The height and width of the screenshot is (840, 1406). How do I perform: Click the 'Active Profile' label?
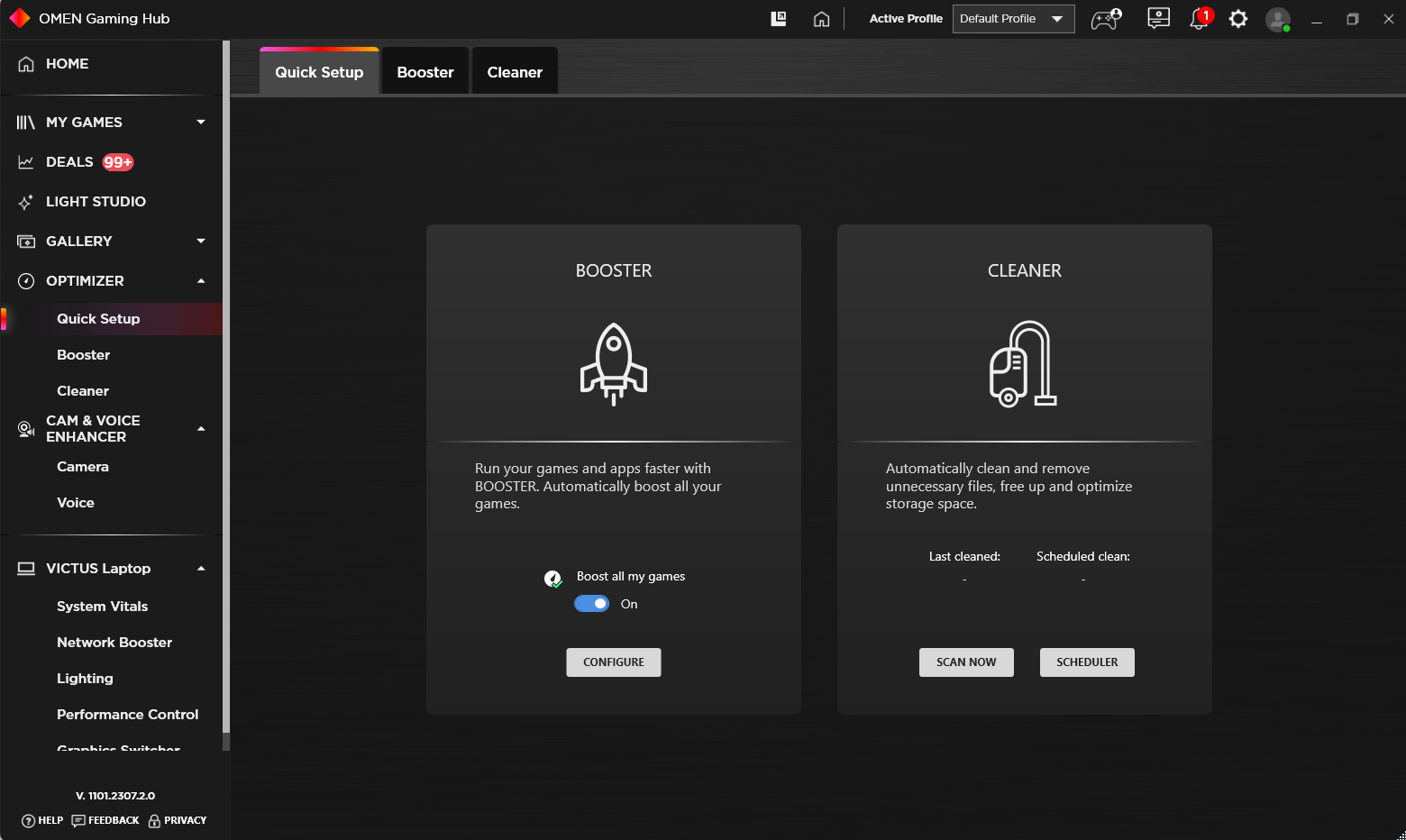(x=906, y=19)
